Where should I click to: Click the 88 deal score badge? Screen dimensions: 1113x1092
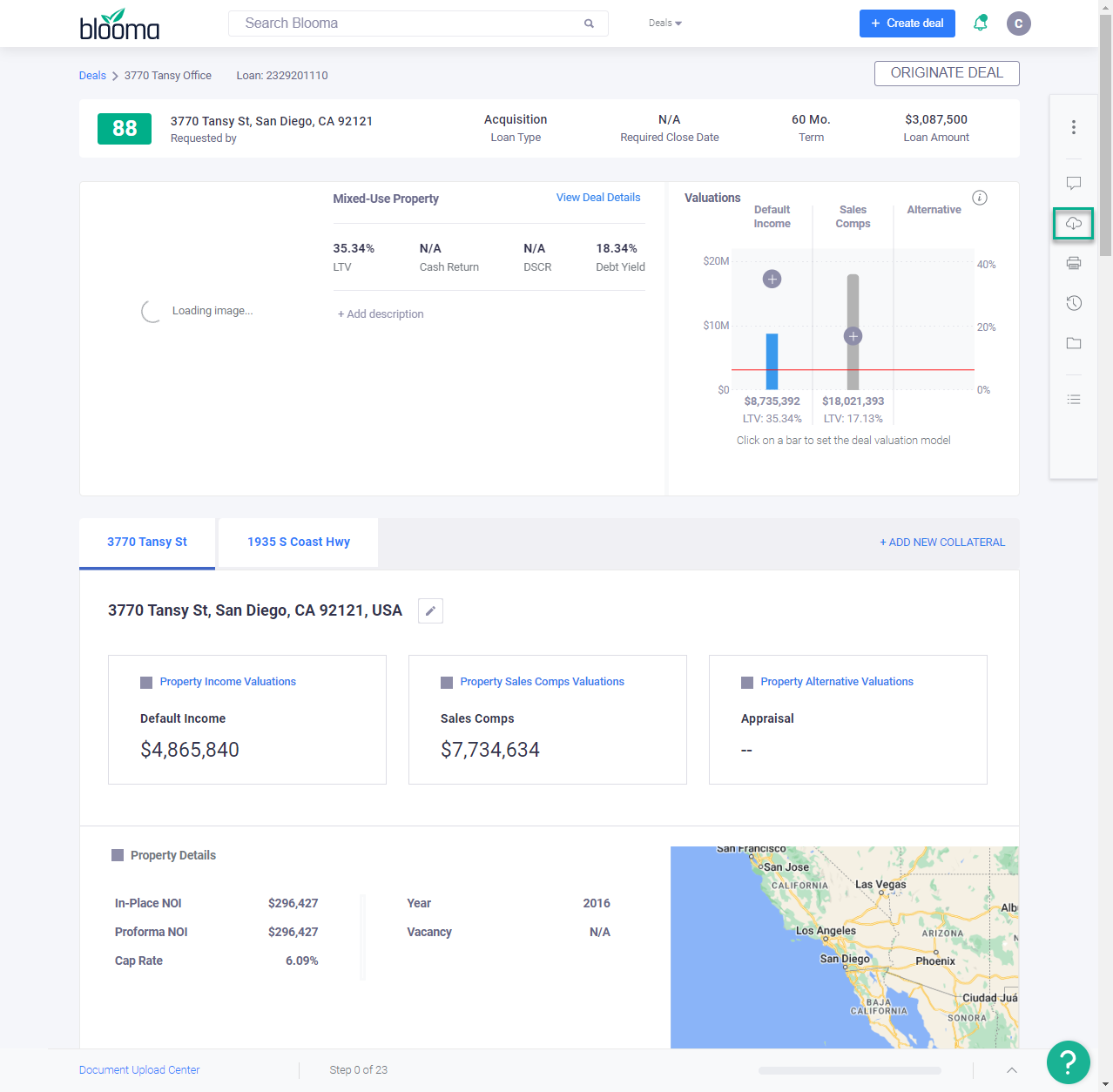tap(125, 129)
